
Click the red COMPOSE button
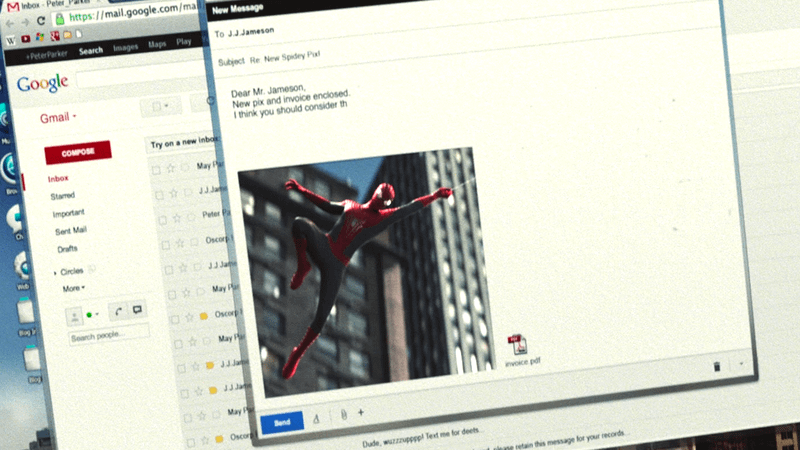tap(78, 153)
